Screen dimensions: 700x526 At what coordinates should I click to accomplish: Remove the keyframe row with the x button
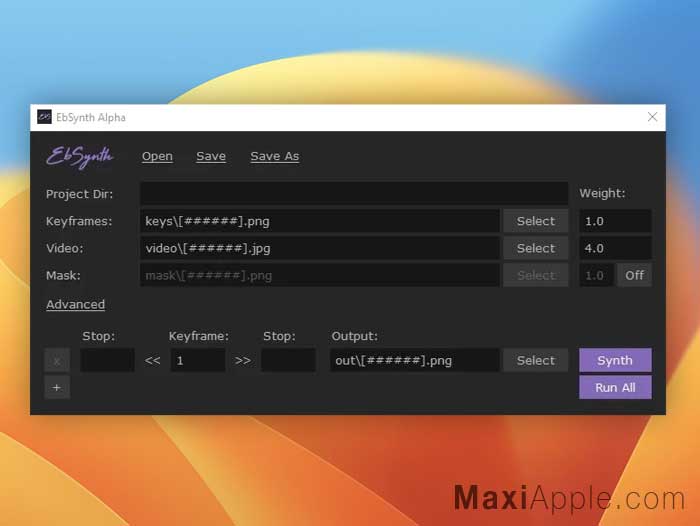point(57,360)
